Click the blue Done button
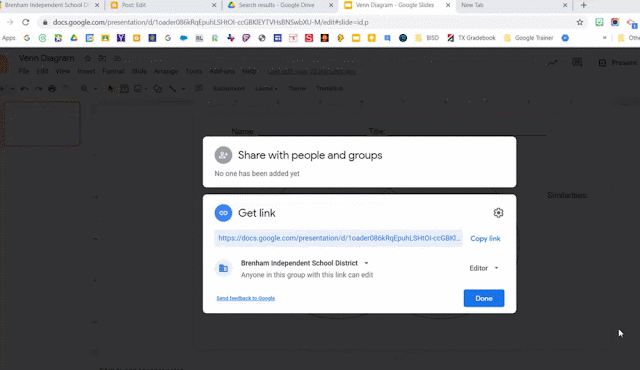 coord(484,298)
